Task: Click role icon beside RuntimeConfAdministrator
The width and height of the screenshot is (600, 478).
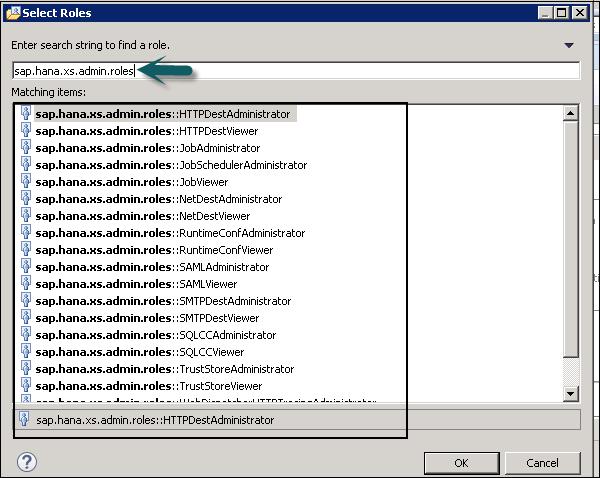Action: 26,232
